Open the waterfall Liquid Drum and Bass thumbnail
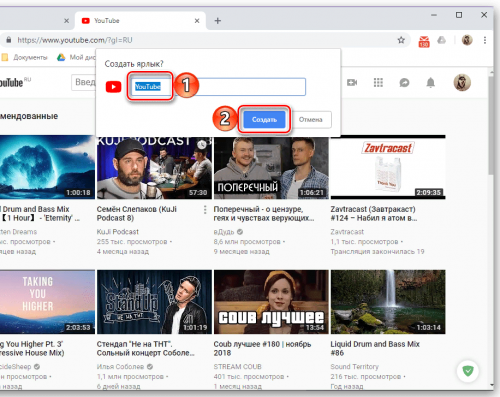Screen dimensions: 500x397 (388, 302)
